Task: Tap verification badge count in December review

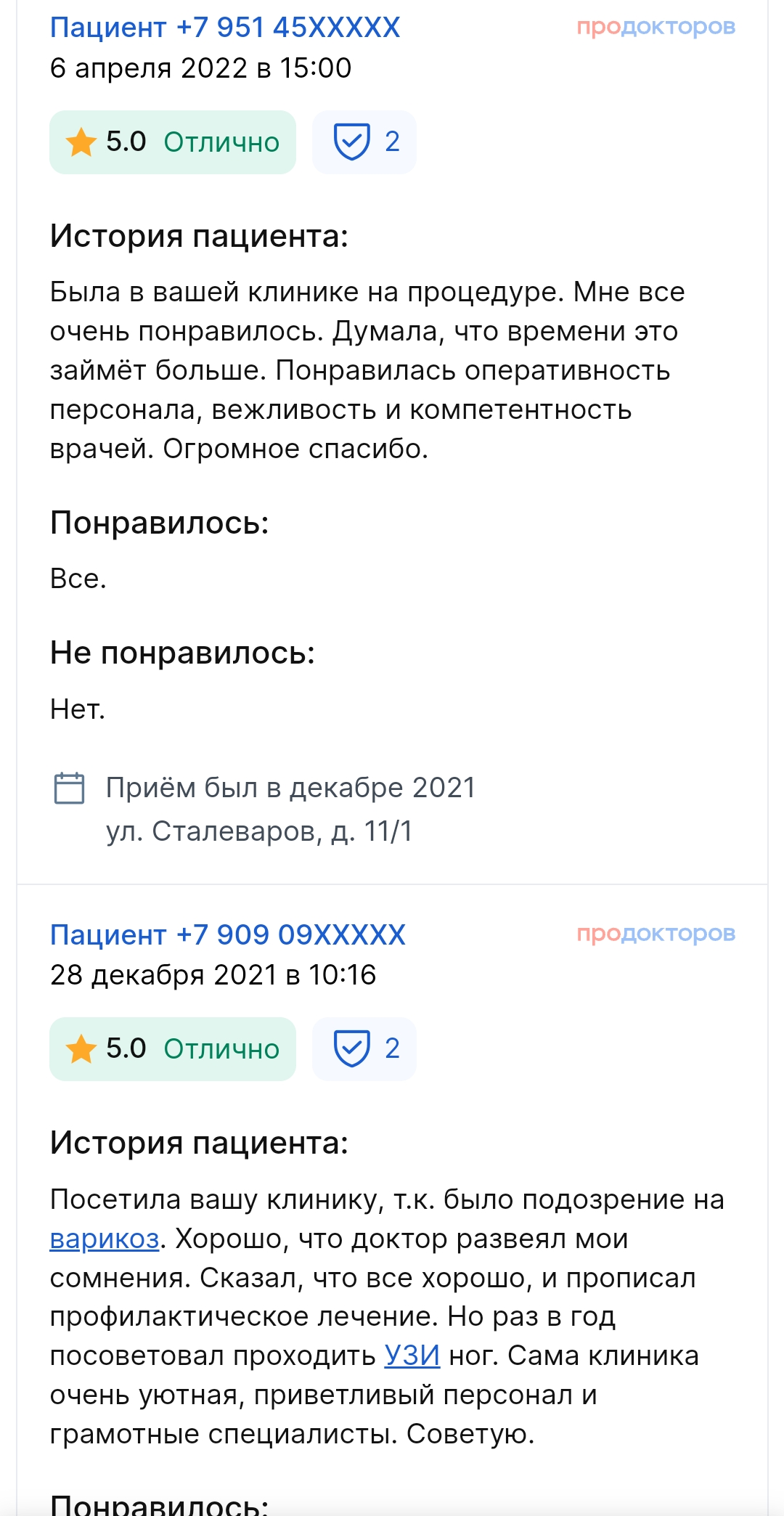Action: click(392, 1048)
